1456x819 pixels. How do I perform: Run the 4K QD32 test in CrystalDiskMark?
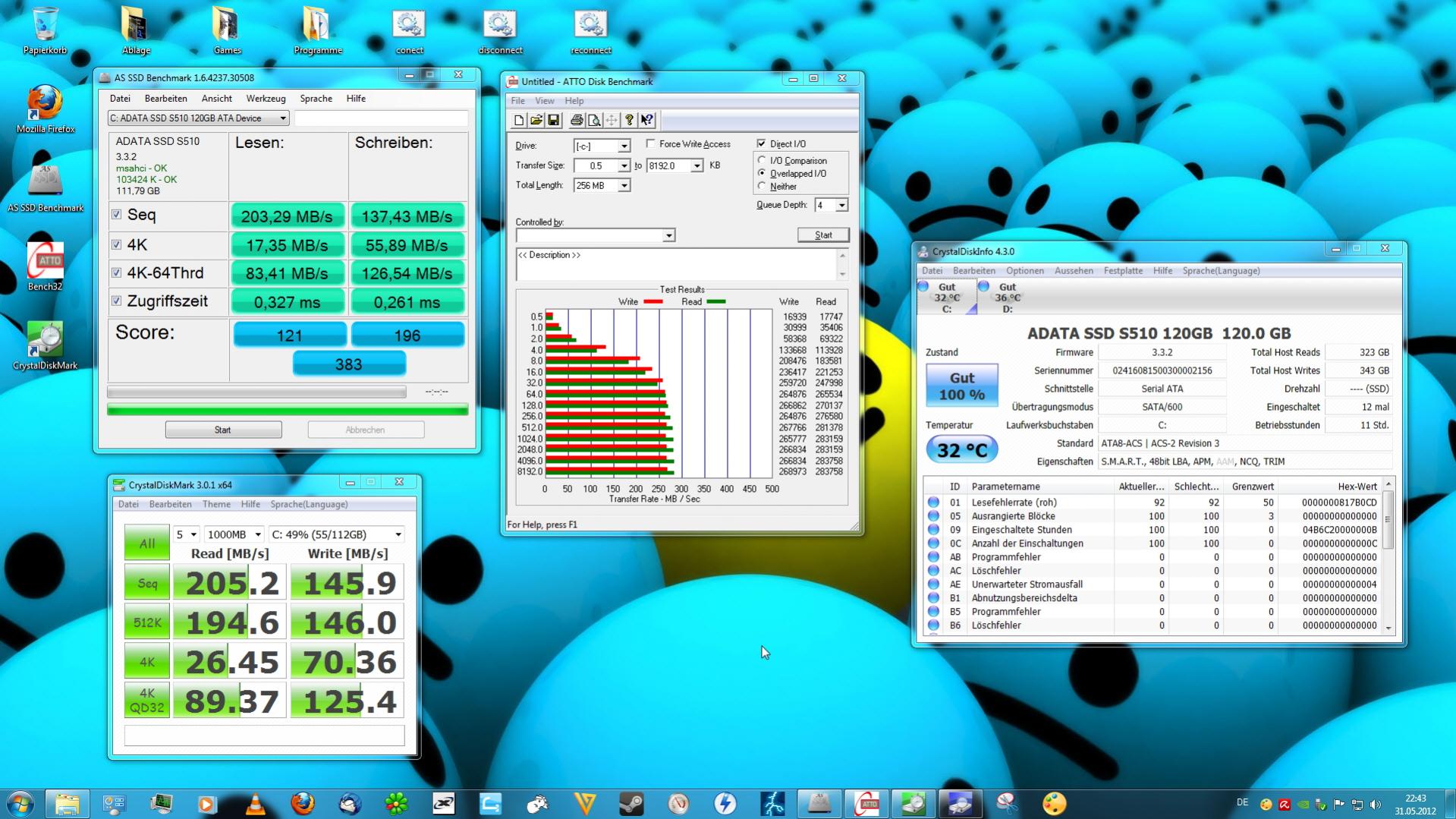tap(147, 701)
